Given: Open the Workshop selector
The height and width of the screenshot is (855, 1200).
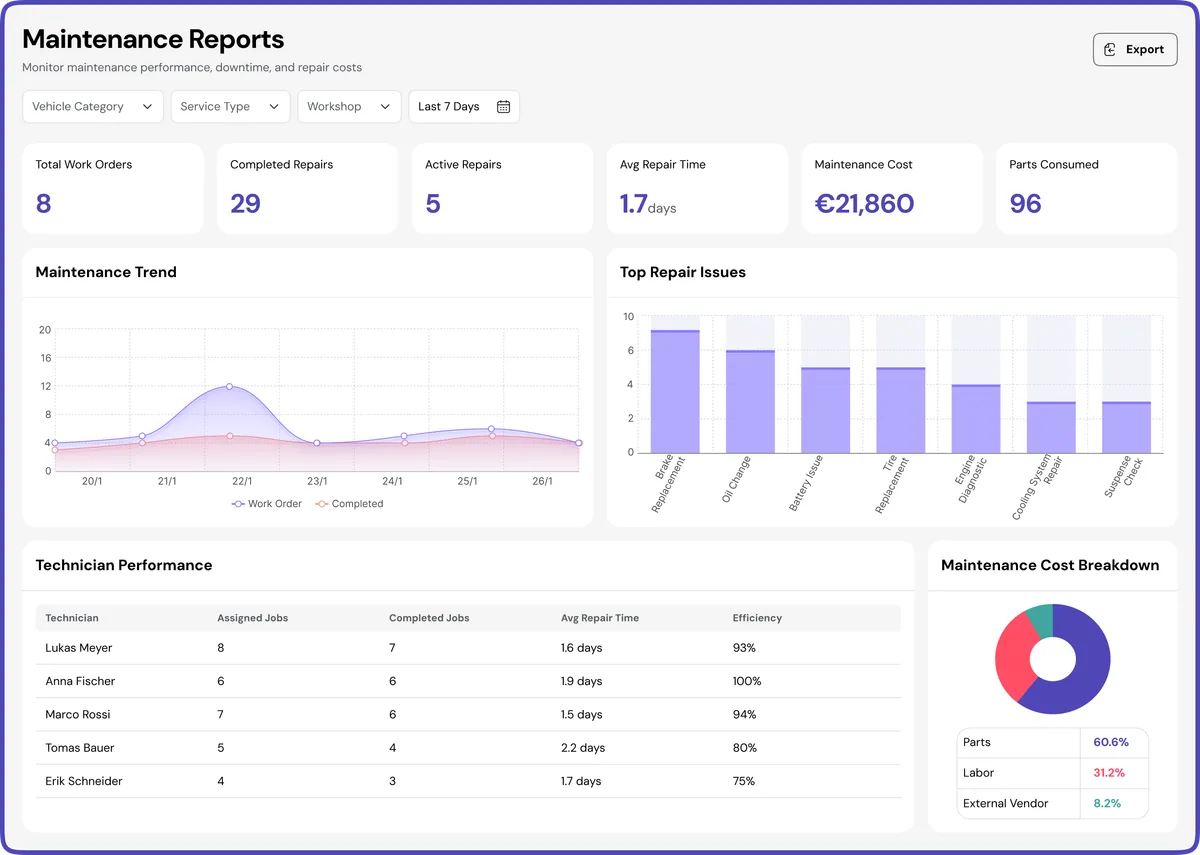Looking at the screenshot, I should [349, 106].
